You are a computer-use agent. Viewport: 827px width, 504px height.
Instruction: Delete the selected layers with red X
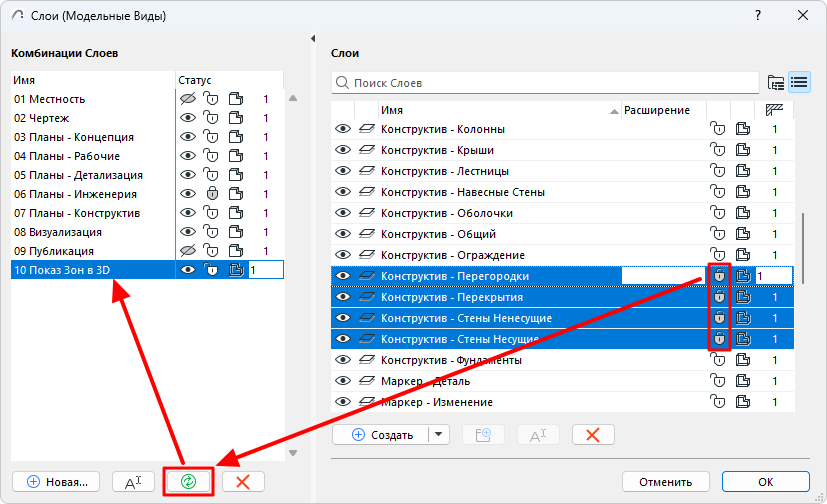[x=593, y=435]
